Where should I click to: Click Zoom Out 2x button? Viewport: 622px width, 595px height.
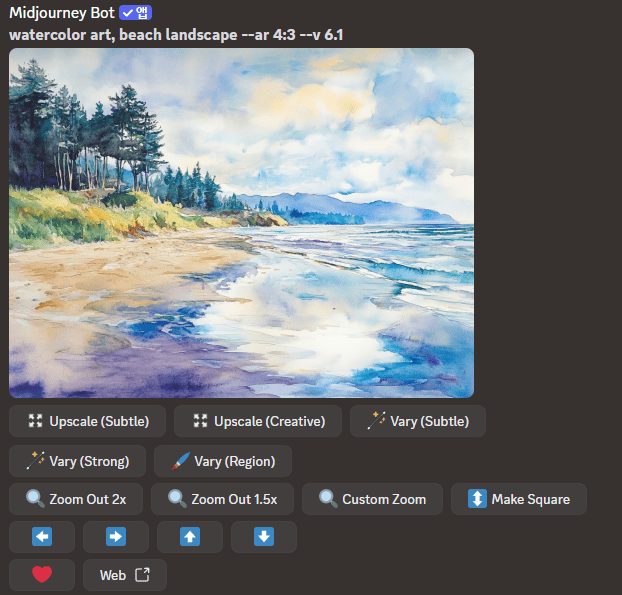pyautogui.click(x=76, y=499)
